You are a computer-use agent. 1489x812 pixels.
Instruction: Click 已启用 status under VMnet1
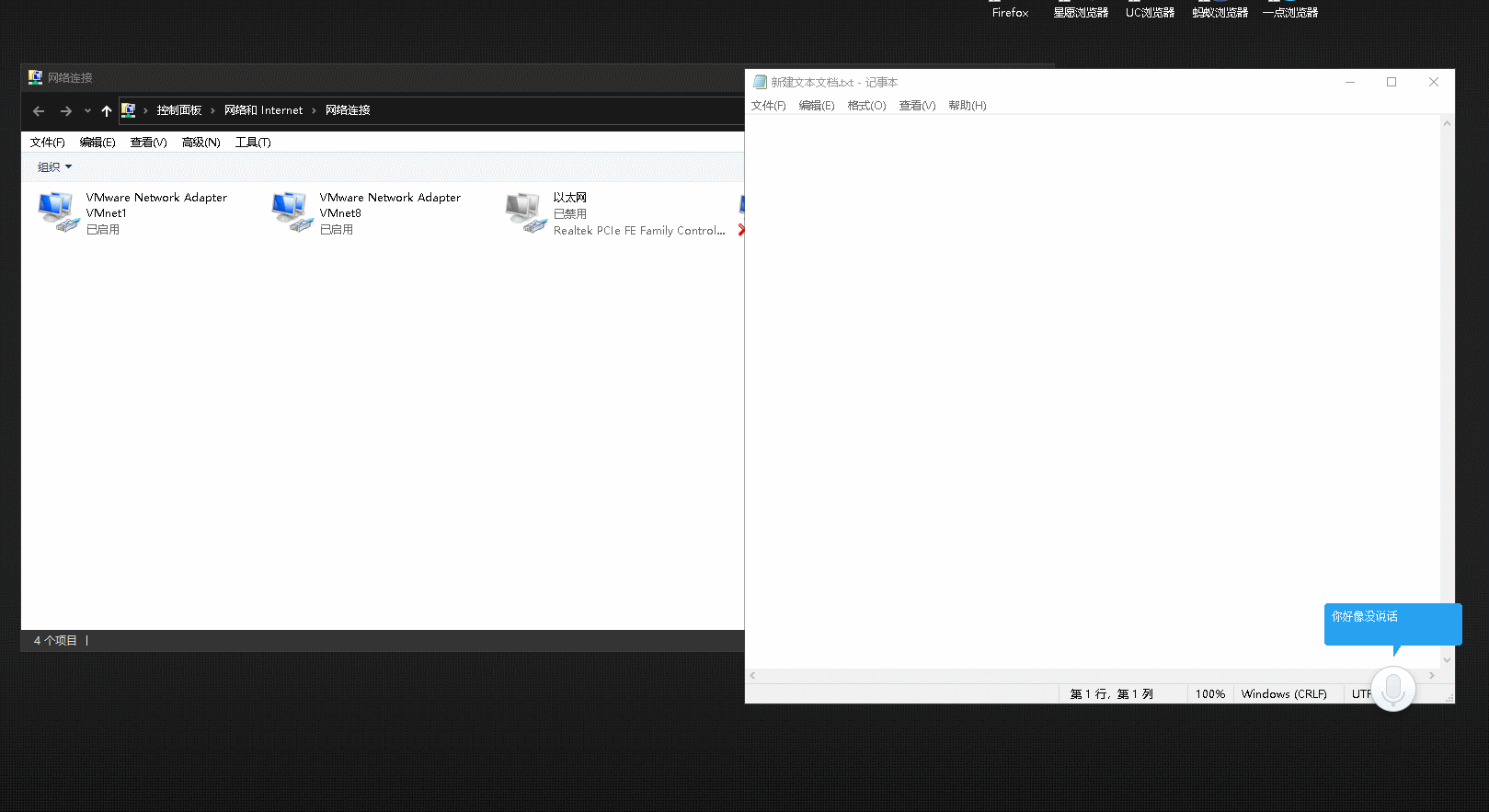(103, 230)
